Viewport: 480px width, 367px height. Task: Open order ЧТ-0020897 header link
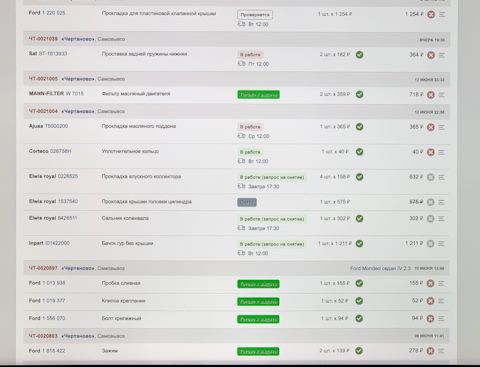pos(43,268)
